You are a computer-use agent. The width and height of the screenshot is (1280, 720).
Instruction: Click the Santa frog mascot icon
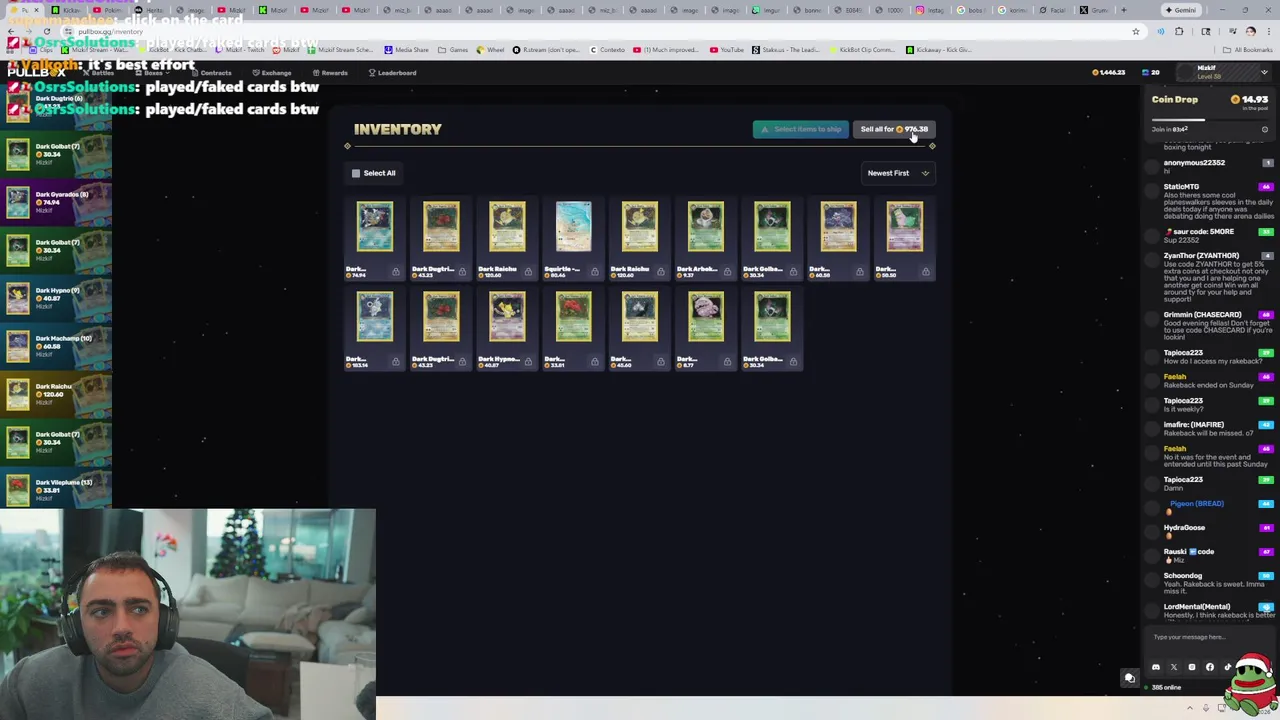[x=1253, y=685]
